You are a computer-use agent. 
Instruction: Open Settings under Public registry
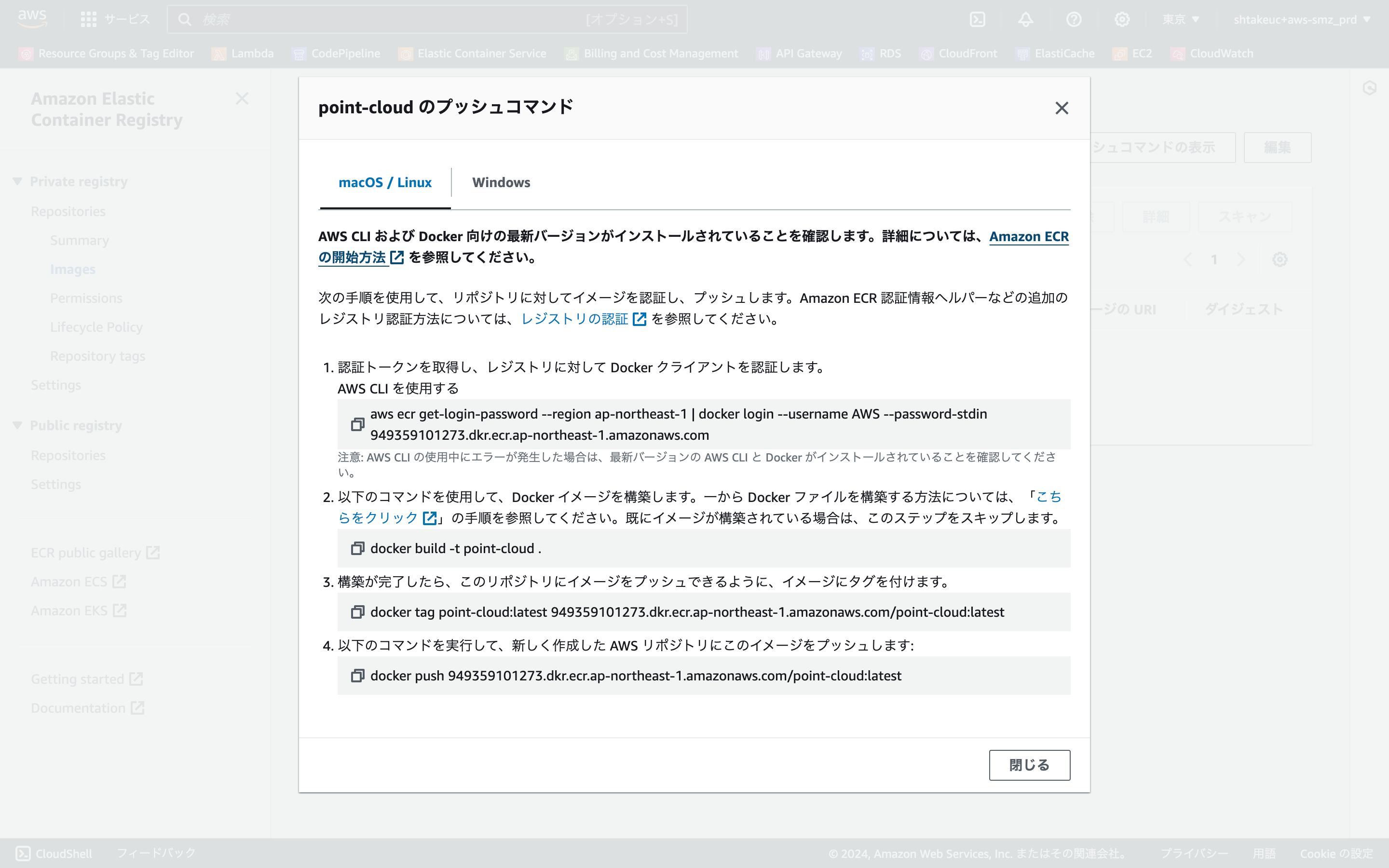point(55,485)
